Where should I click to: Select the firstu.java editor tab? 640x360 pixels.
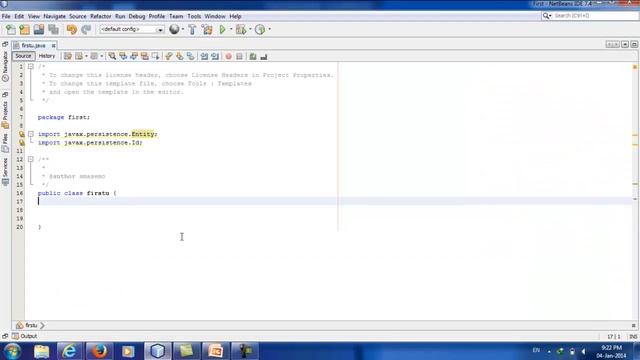tap(33, 45)
